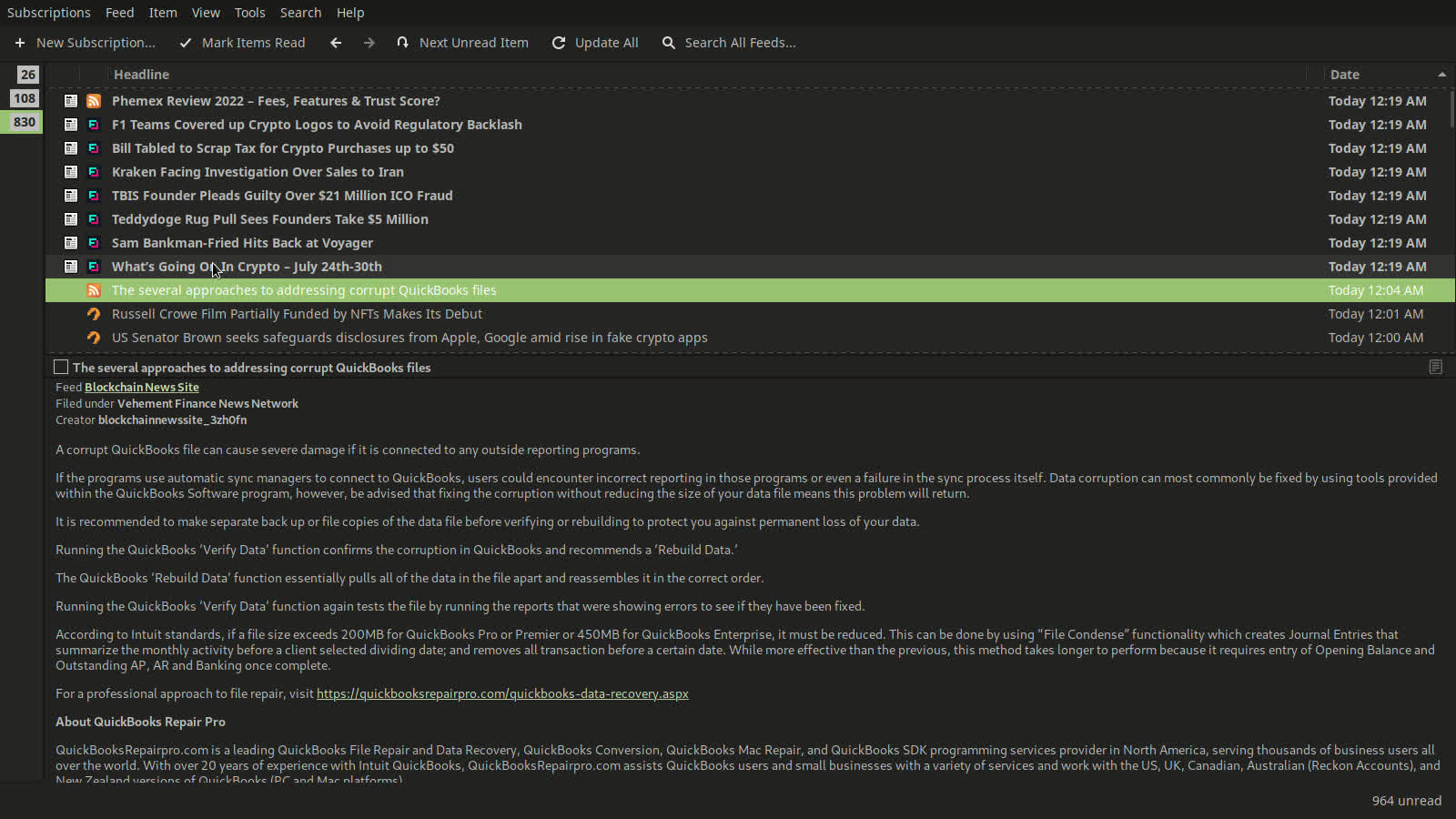This screenshot has width=1456, height=819.
Task: Click the unread icon on the Phemex Review row
Action: point(71,101)
